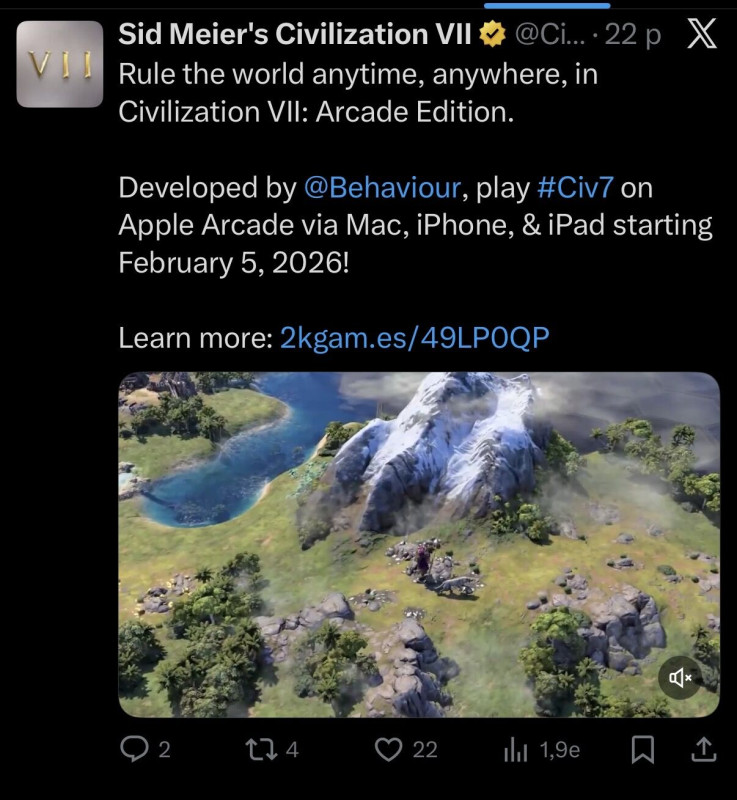Share the post via upload arrow icon
737x800 pixels.
pos(704,749)
